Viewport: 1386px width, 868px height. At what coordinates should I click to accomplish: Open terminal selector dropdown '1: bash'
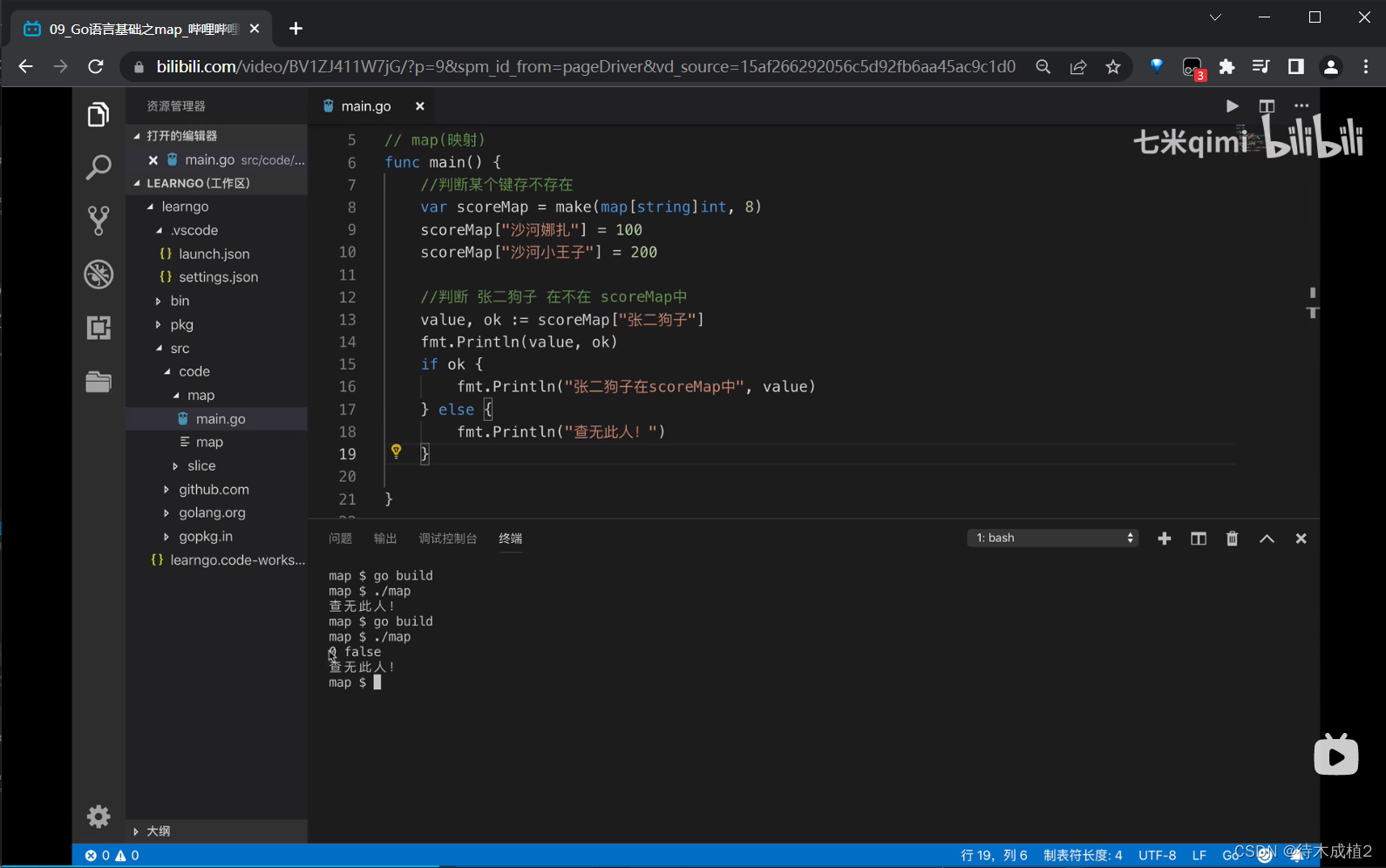[1053, 538]
